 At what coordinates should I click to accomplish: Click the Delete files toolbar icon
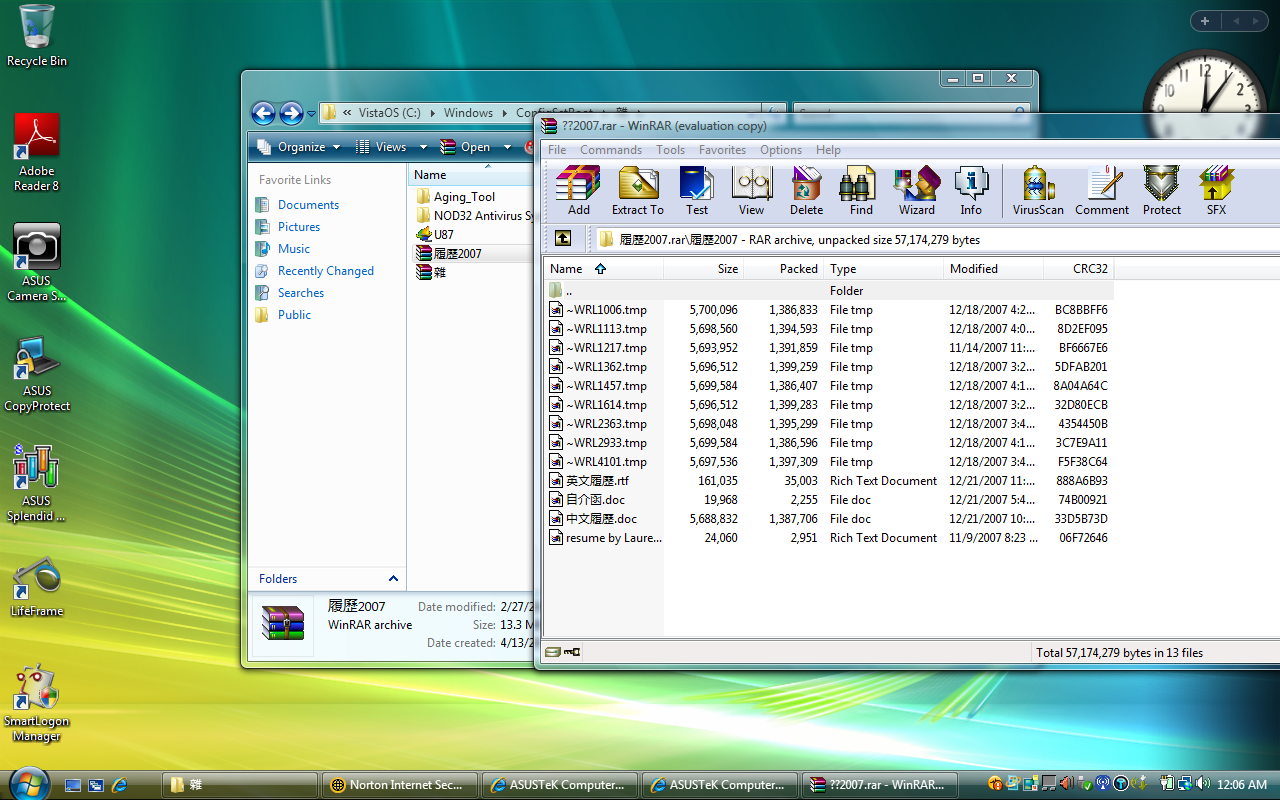pos(806,190)
